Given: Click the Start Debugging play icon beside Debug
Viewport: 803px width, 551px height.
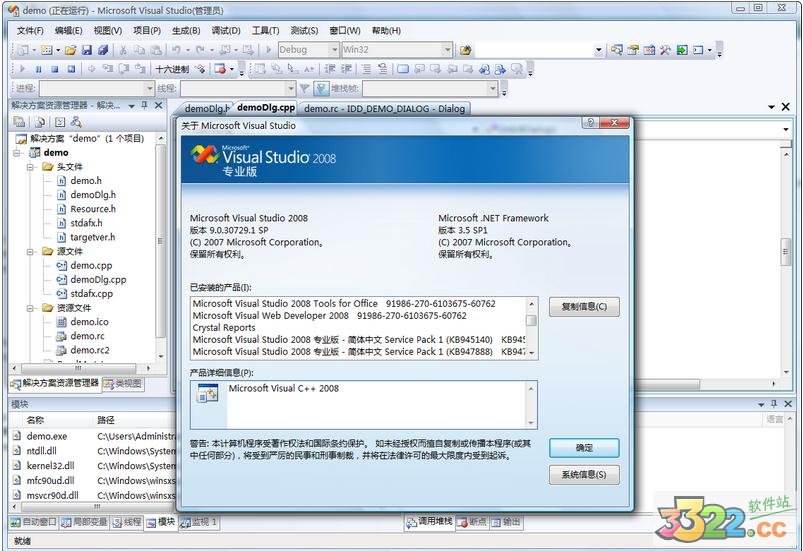Looking at the screenshot, I should coord(269,50).
